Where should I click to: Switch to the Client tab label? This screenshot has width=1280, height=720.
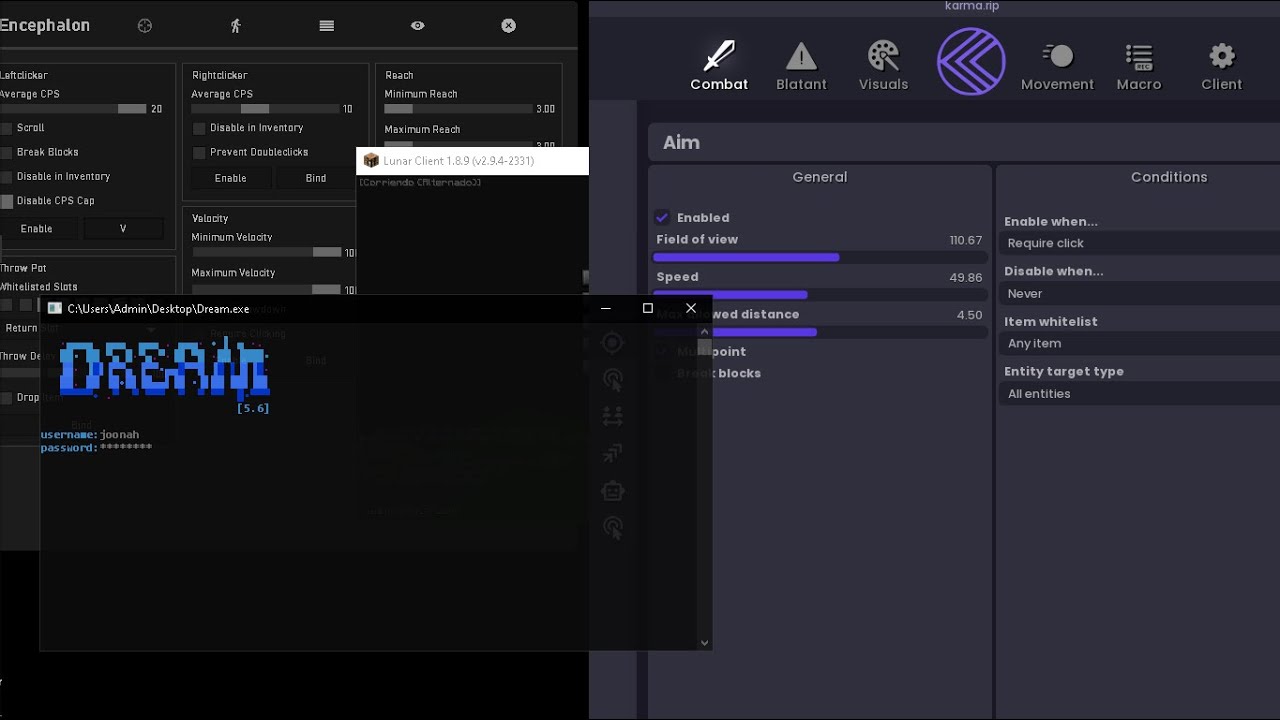(x=1222, y=84)
